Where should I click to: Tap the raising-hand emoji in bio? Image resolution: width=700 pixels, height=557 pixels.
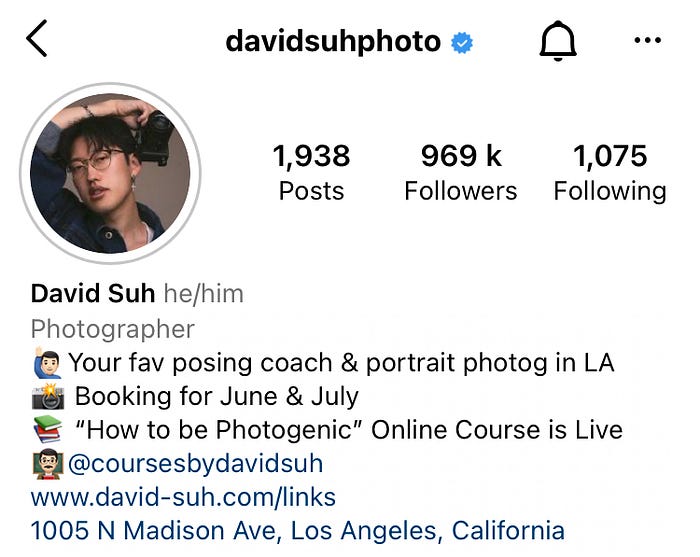(47, 363)
